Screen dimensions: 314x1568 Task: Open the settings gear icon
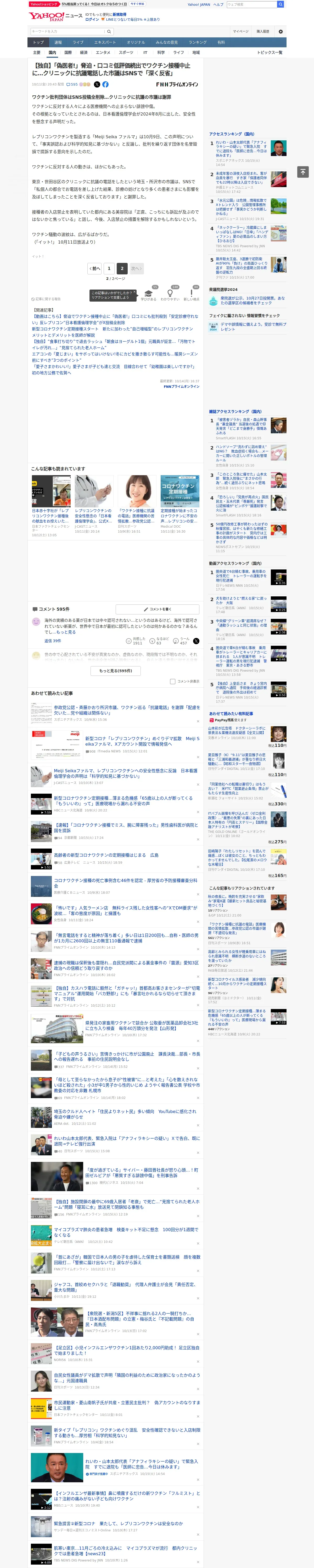point(281,31)
